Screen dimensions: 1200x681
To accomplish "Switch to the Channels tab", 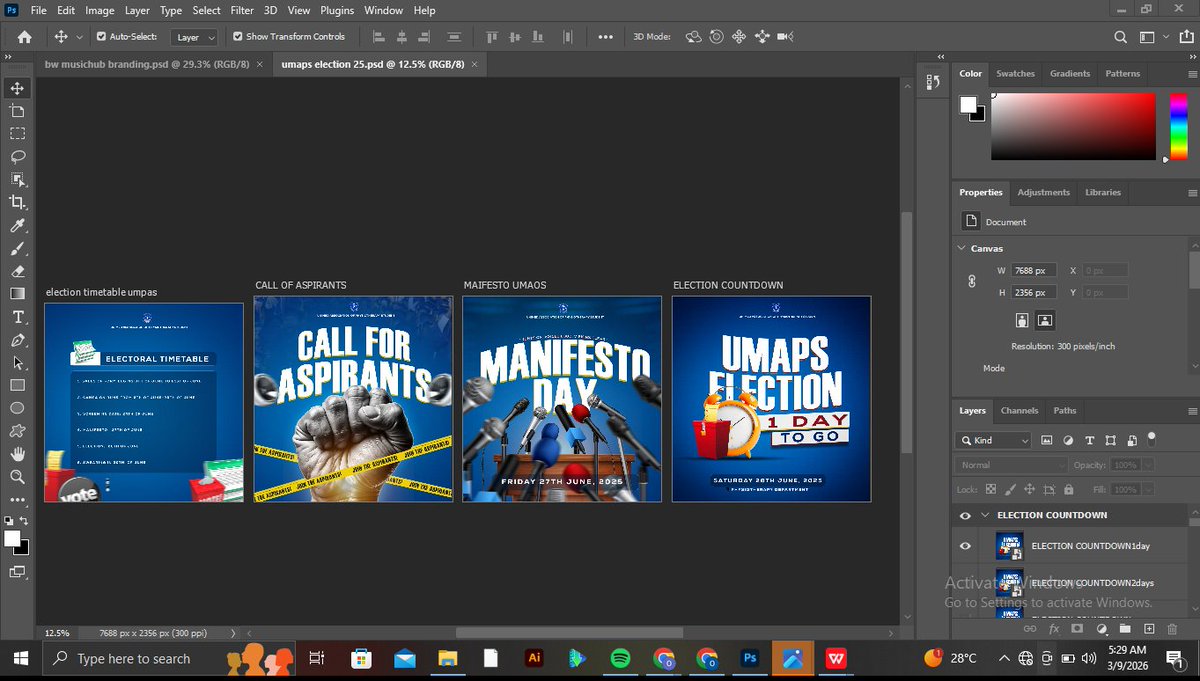I will [x=1019, y=410].
